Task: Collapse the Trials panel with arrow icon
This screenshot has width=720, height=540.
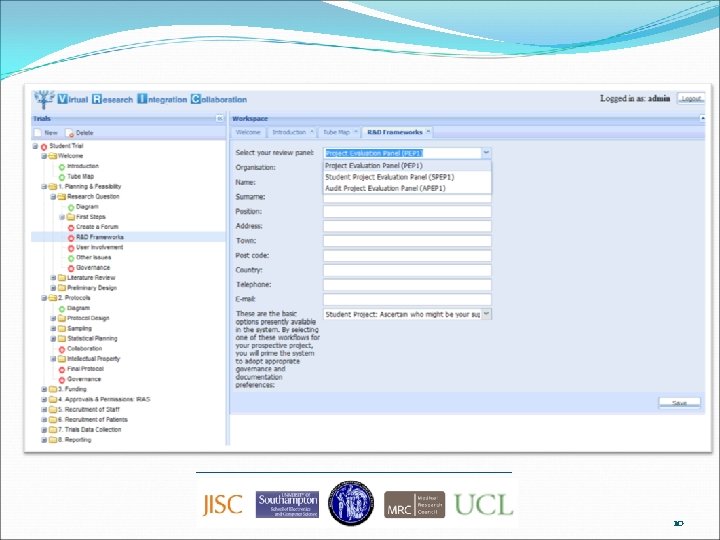Action: pos(219,118)
